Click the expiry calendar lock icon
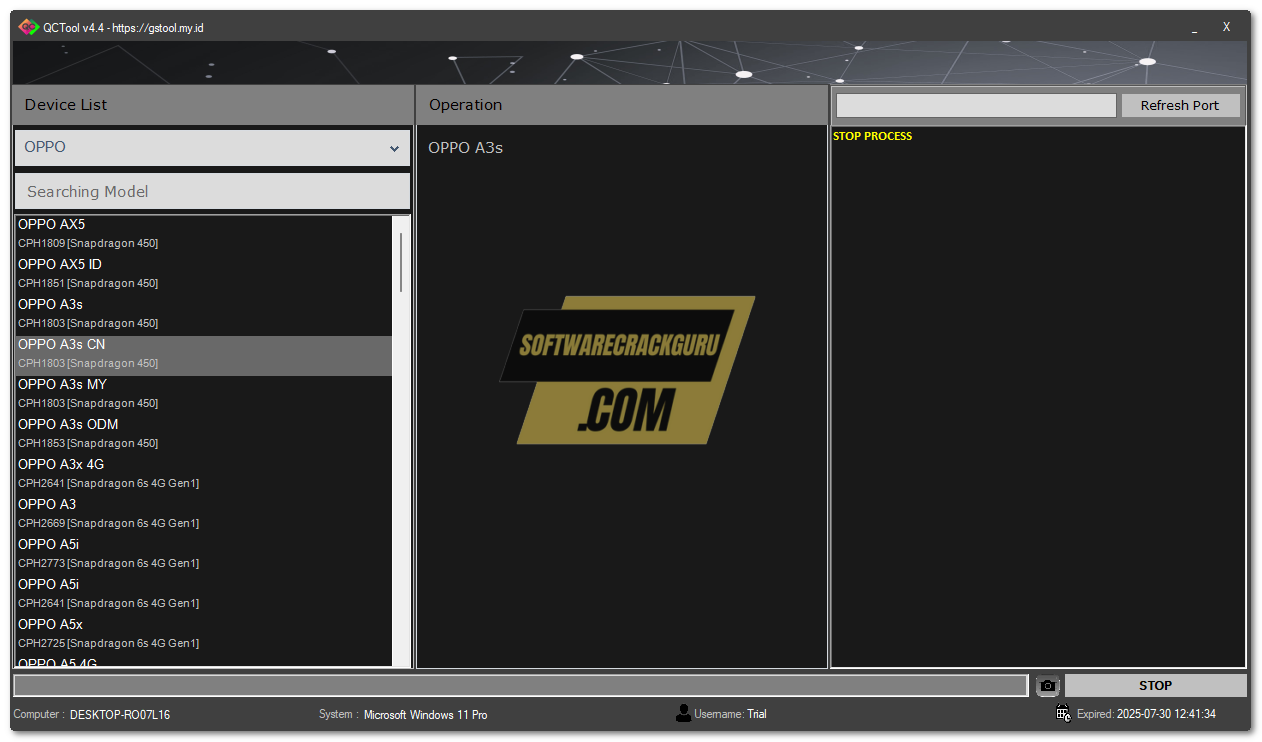The image size is (1262, 742). 1063,713
